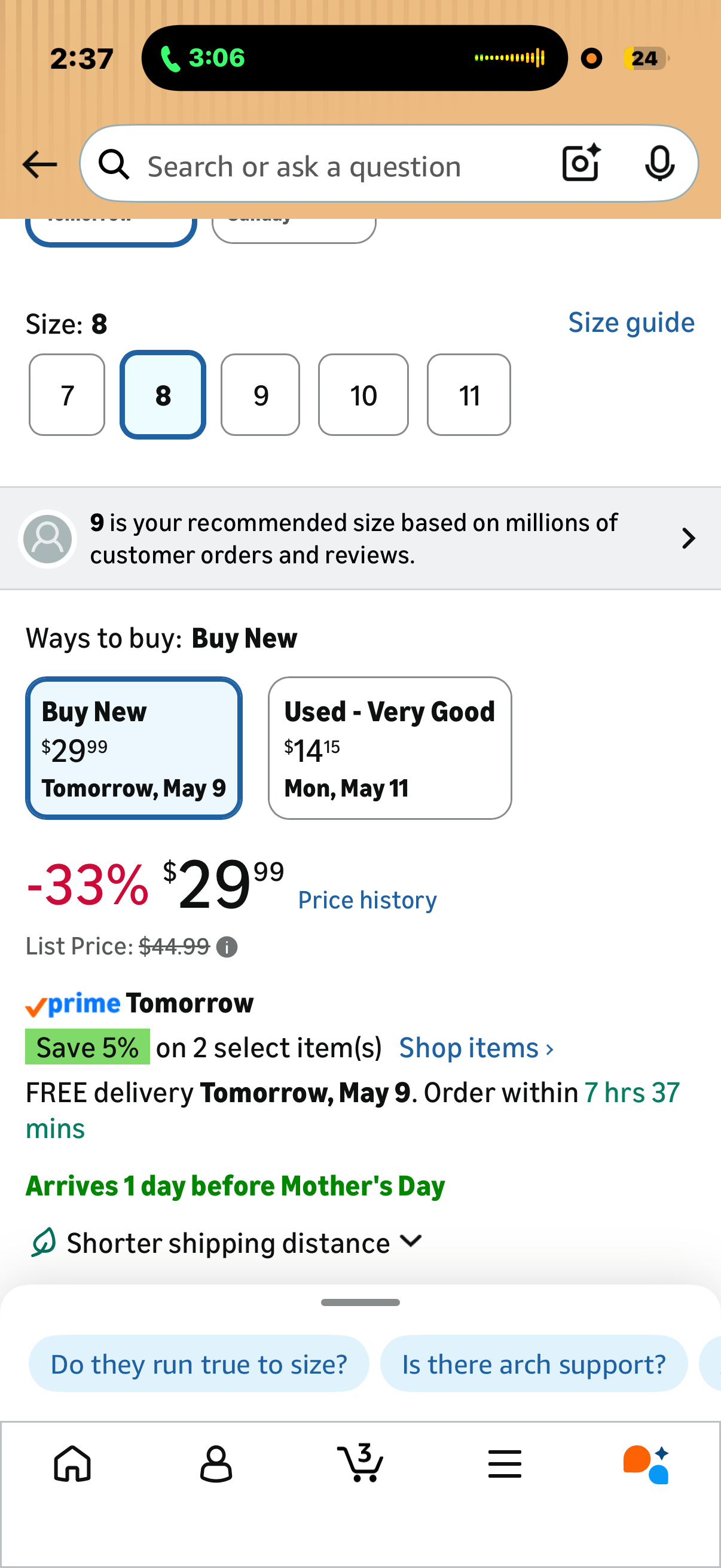The height and width of the screenshot is (1568, 721).
Task: Choose the Used - Very Good option
Action: 390,748
